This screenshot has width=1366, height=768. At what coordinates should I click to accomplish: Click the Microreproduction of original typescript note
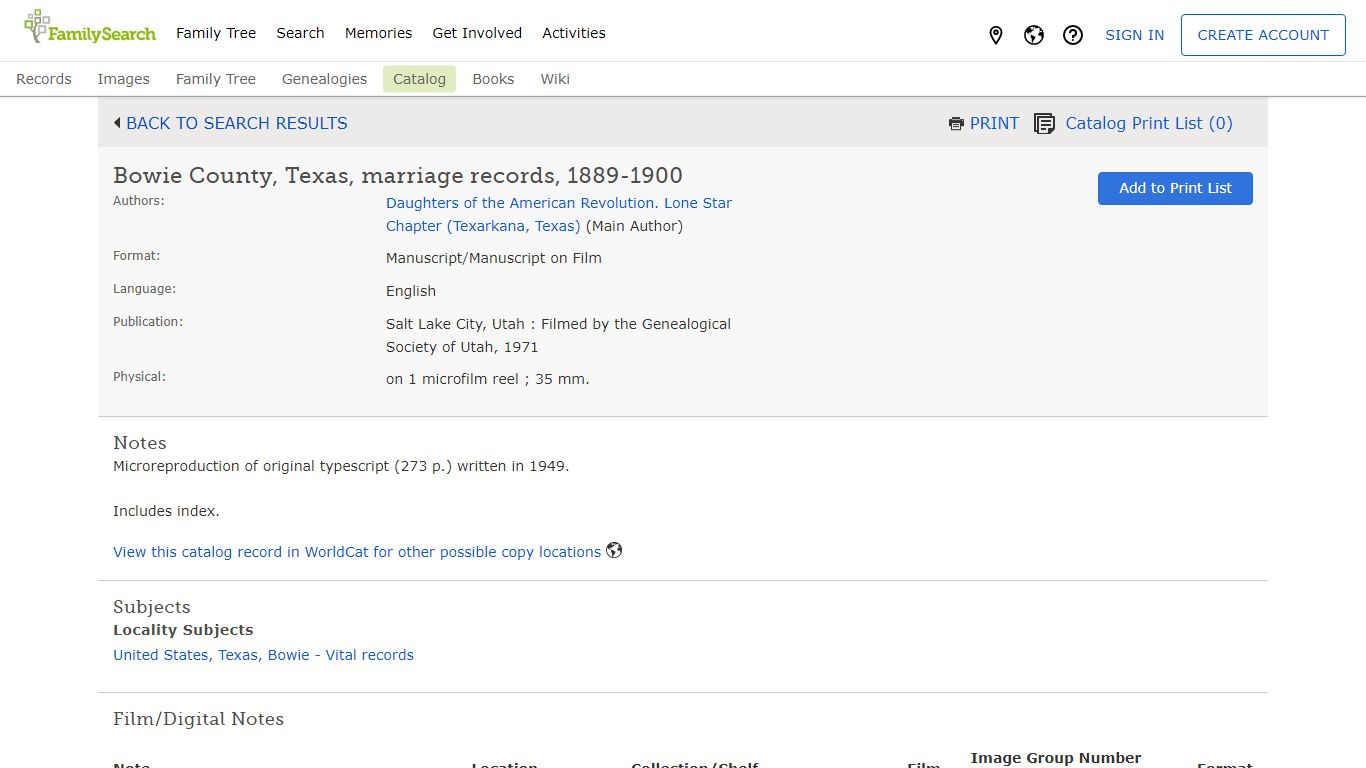341,466
